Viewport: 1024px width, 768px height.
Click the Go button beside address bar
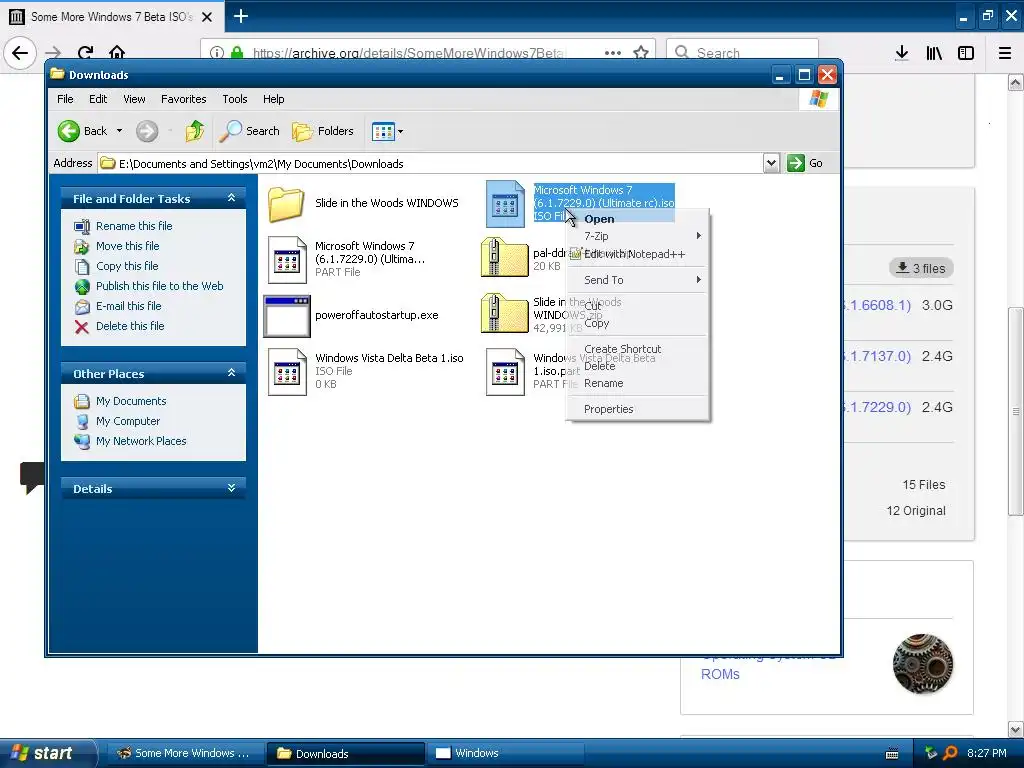pyautogui.click(x=805, y=163)
